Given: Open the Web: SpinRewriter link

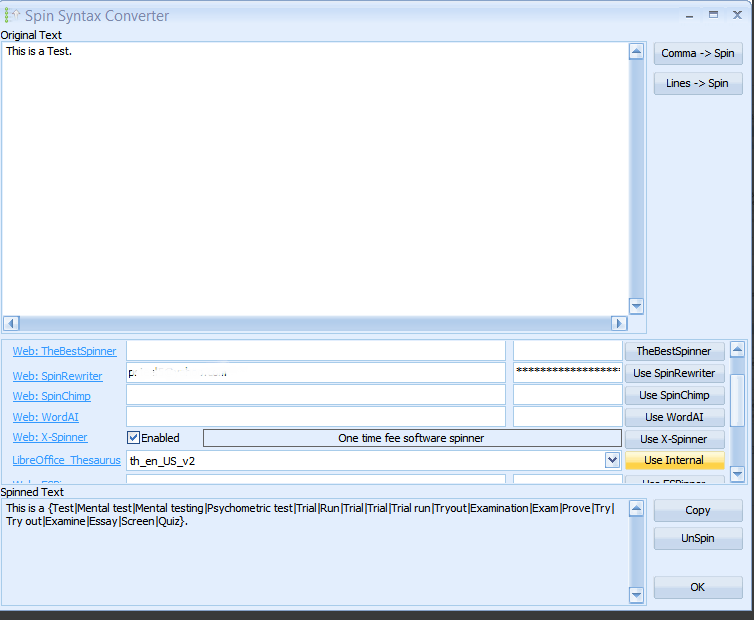Looking at the screenshot, I should pyautogui.click(x=57, y=376).
